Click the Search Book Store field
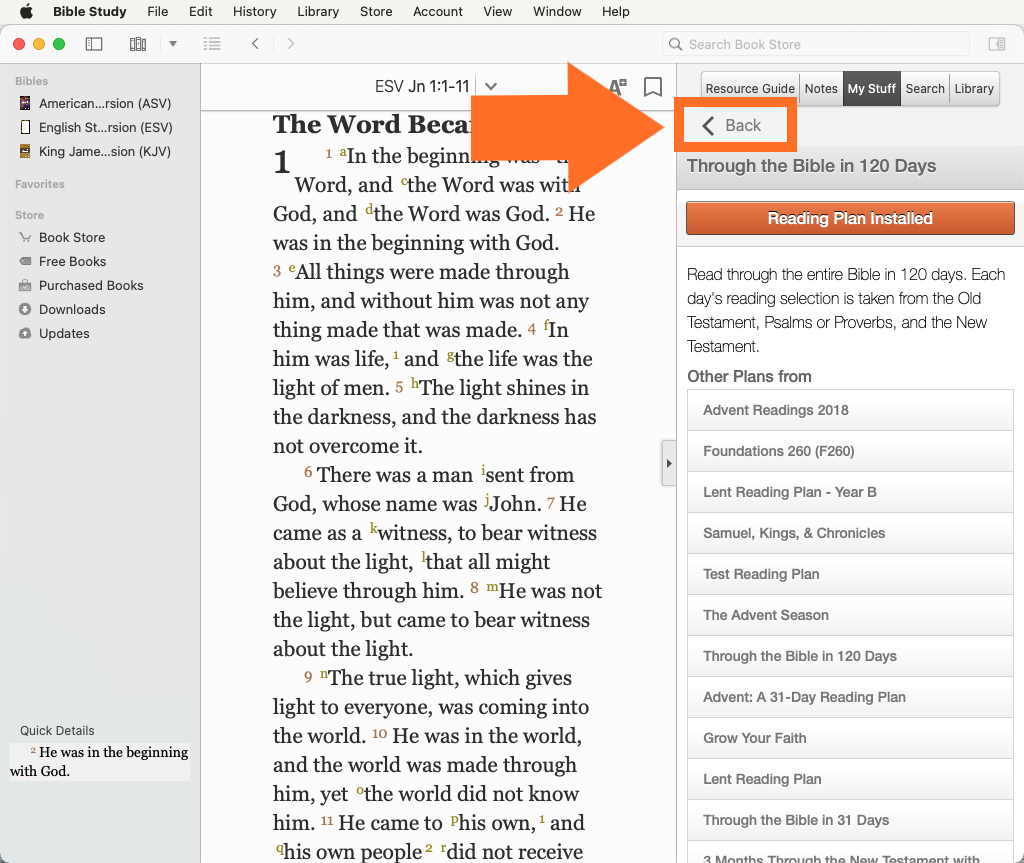This screenshot has width=1024, height=863. pyautogui.click(x=816, y=44)
